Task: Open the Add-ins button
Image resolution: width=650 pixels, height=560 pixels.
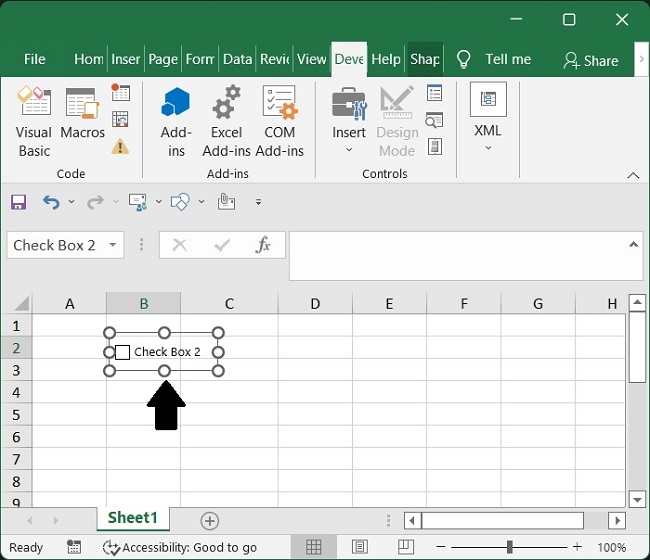Action: 176,122
